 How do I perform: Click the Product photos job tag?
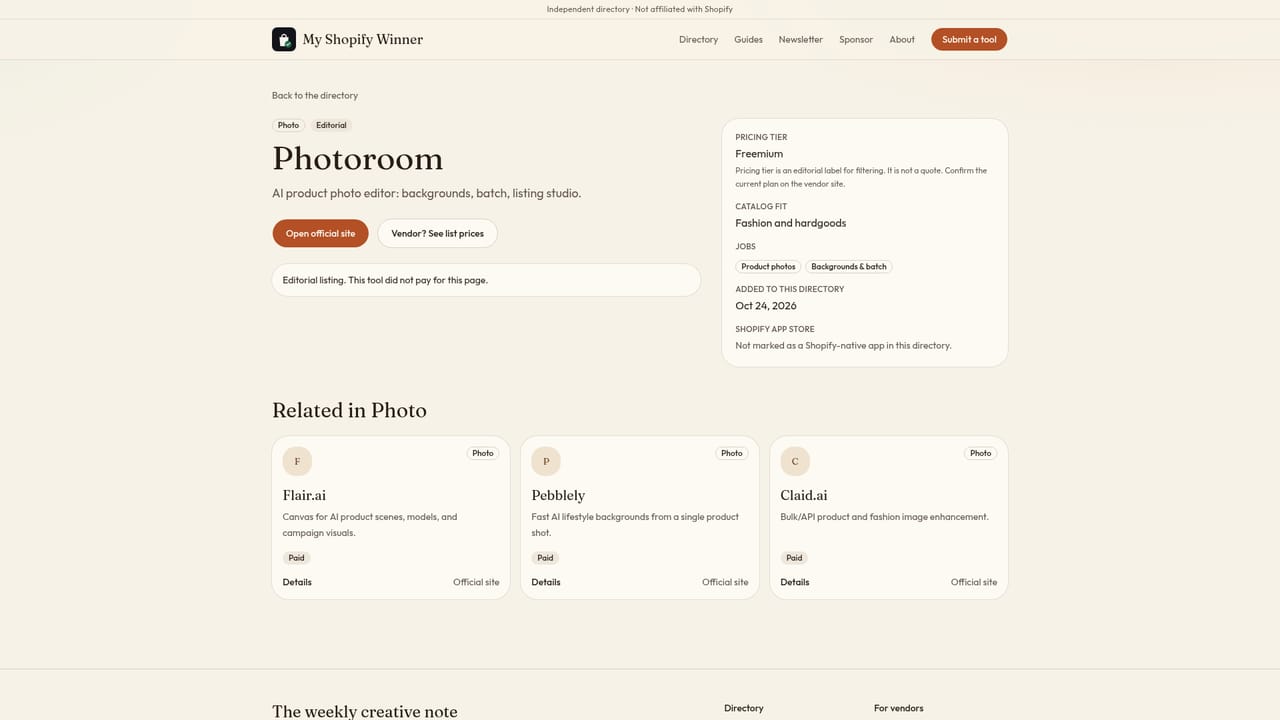pyautogui.click(x=768, y=267)
